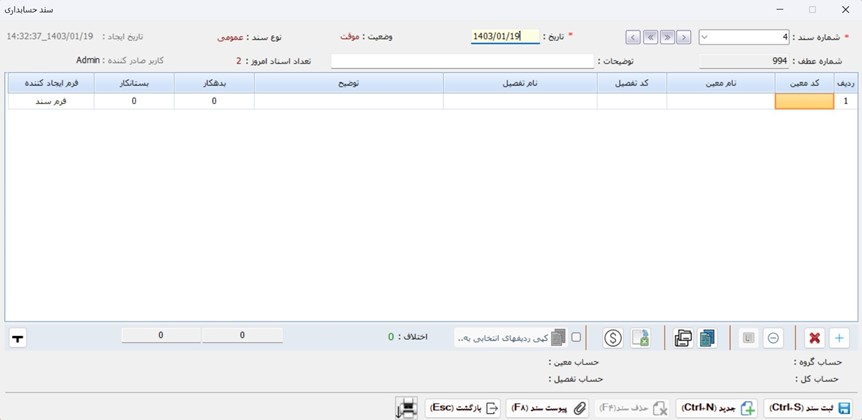Click the gray copy pages icon beside checkbox

click(x=558, y=338)
